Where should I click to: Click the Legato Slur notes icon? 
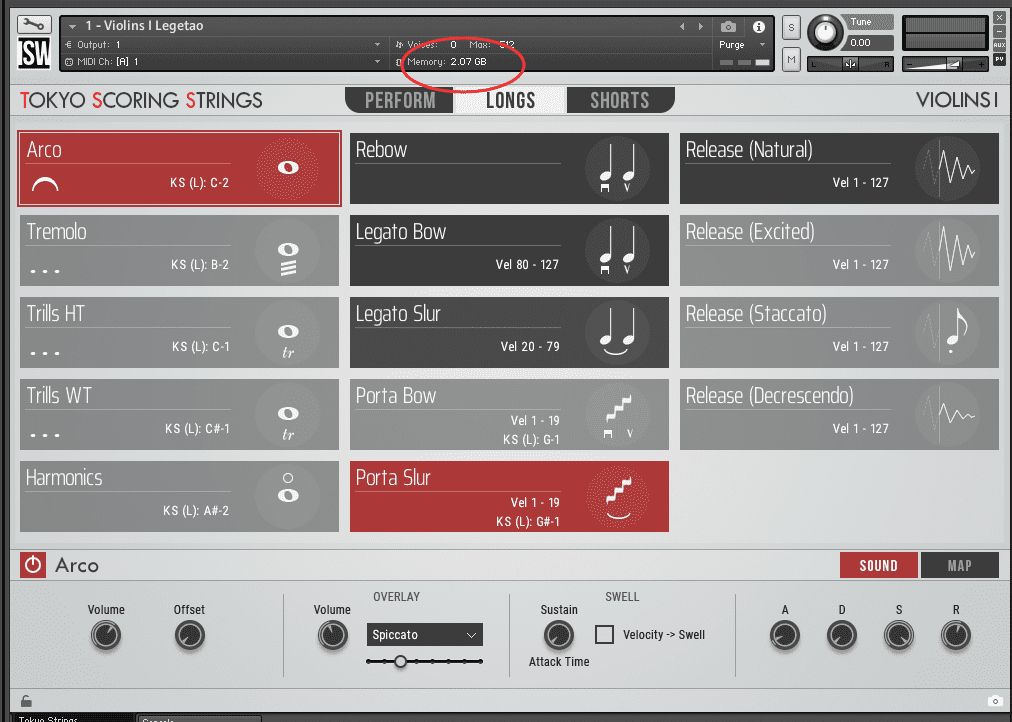click(616, 333)
